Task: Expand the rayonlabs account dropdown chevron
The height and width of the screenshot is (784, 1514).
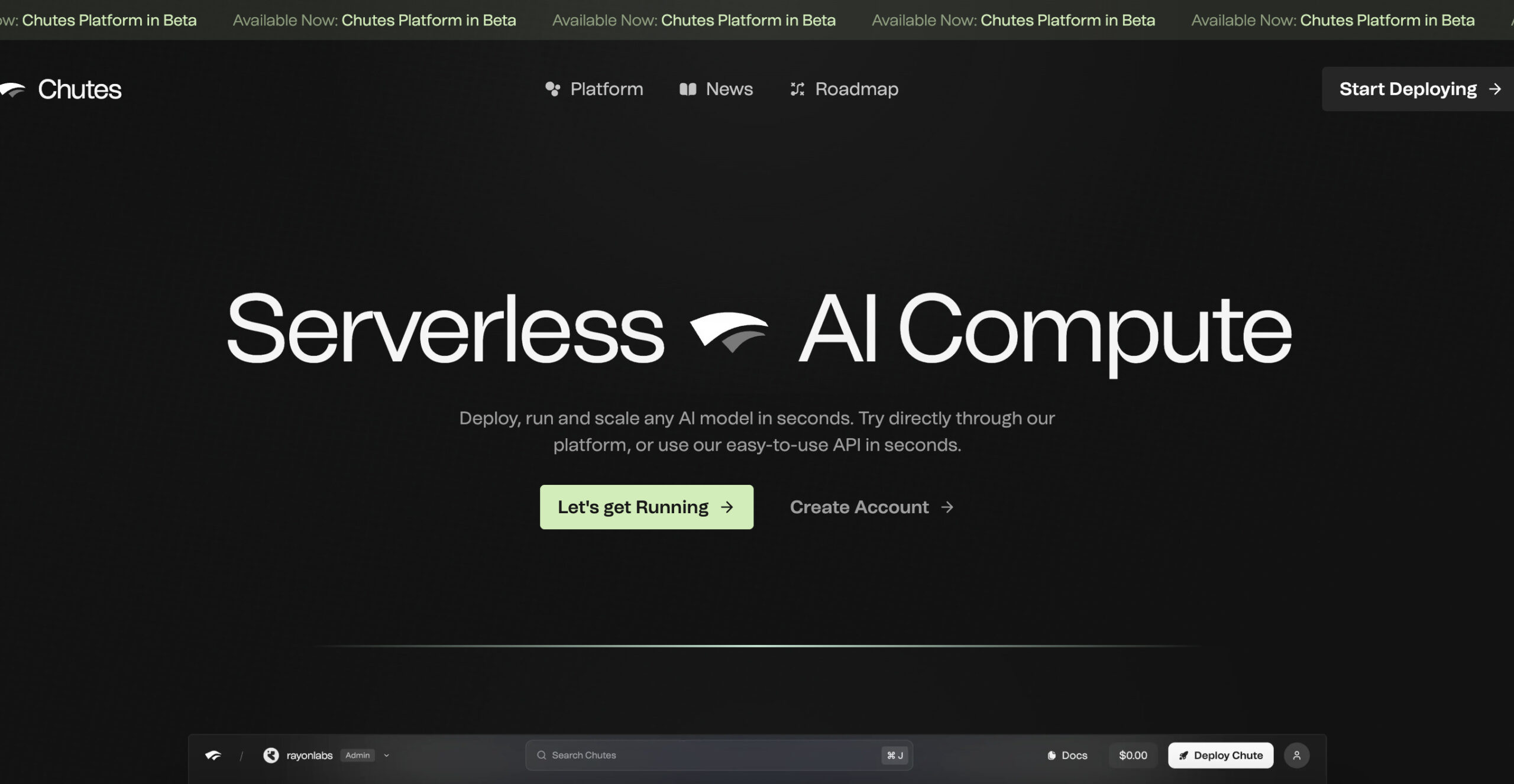Action: pyautogui.click(x=387, y=755)
